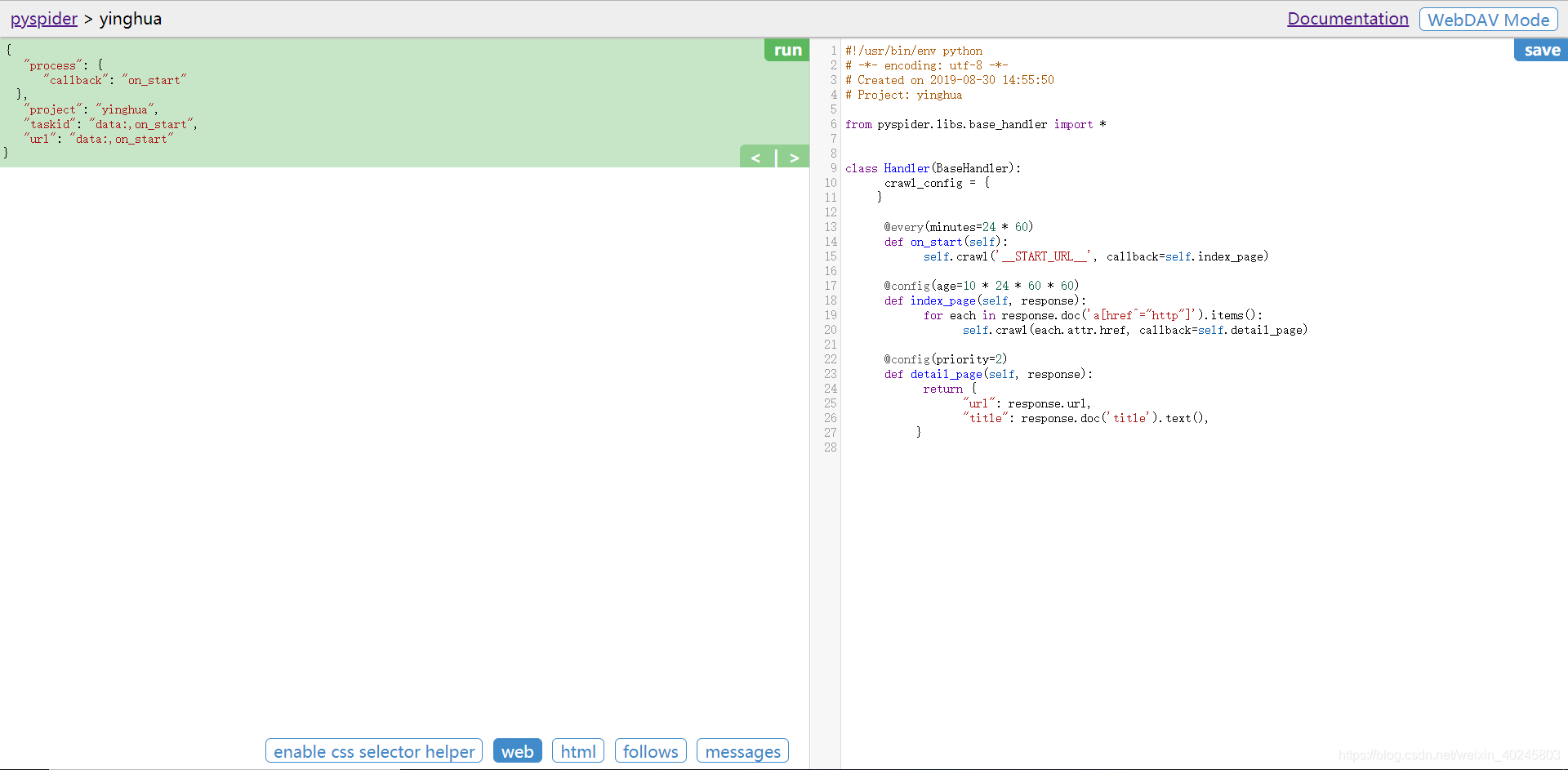Click the "url": response.url line
The width and height of the screenshot is (1568, 770).
click(x=1027, y=403)
